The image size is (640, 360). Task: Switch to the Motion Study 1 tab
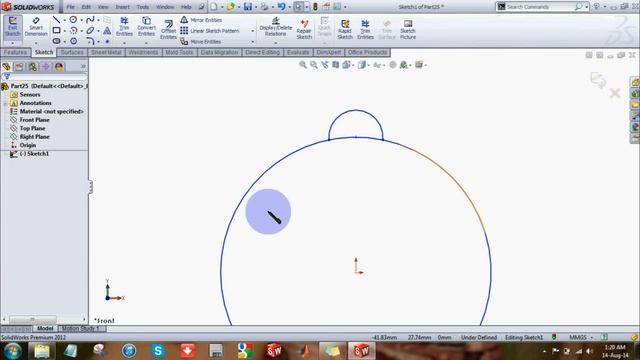(80, 329)
